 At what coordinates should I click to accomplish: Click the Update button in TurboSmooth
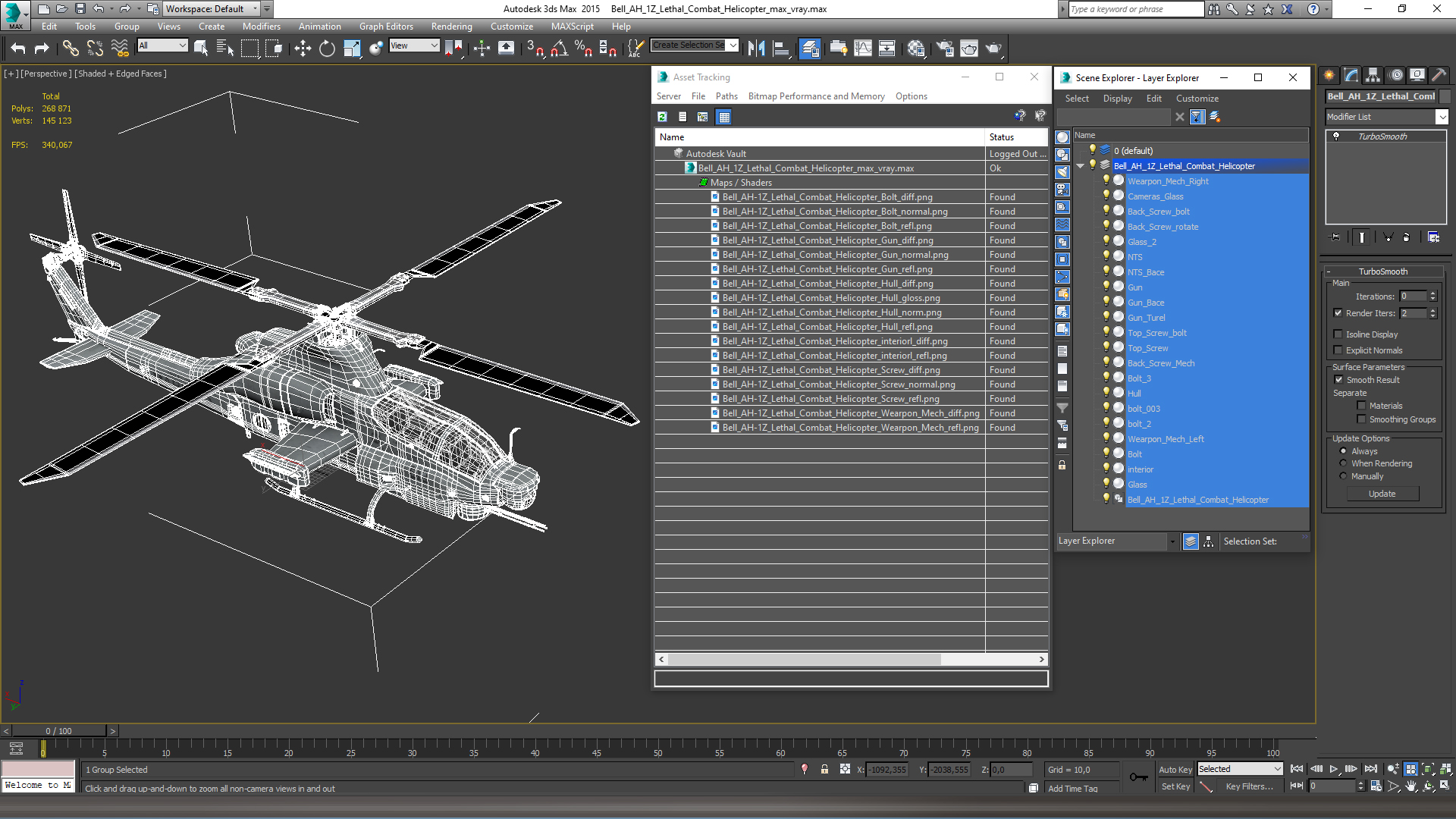pos(1382,494)
